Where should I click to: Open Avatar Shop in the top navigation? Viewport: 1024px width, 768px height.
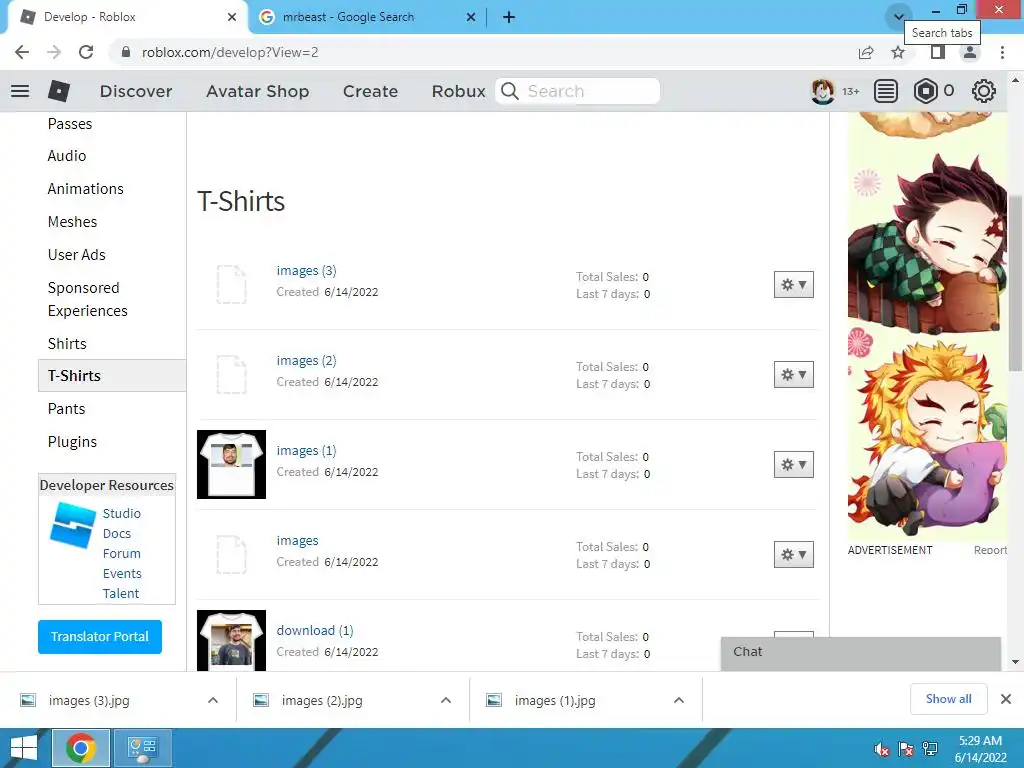click(x=257, y=91)
